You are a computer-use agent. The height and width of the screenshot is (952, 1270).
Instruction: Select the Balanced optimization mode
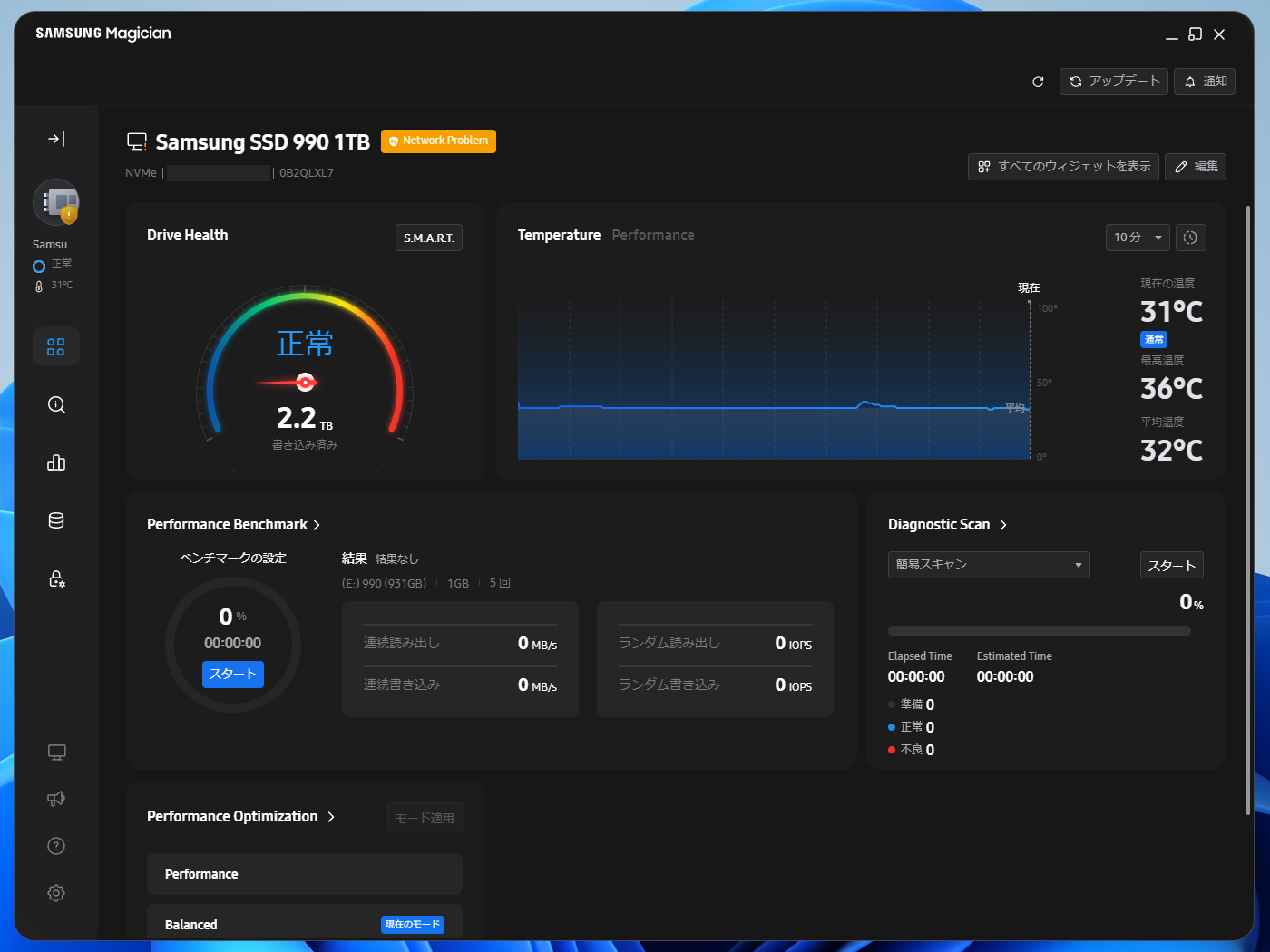tap(305, 922)
